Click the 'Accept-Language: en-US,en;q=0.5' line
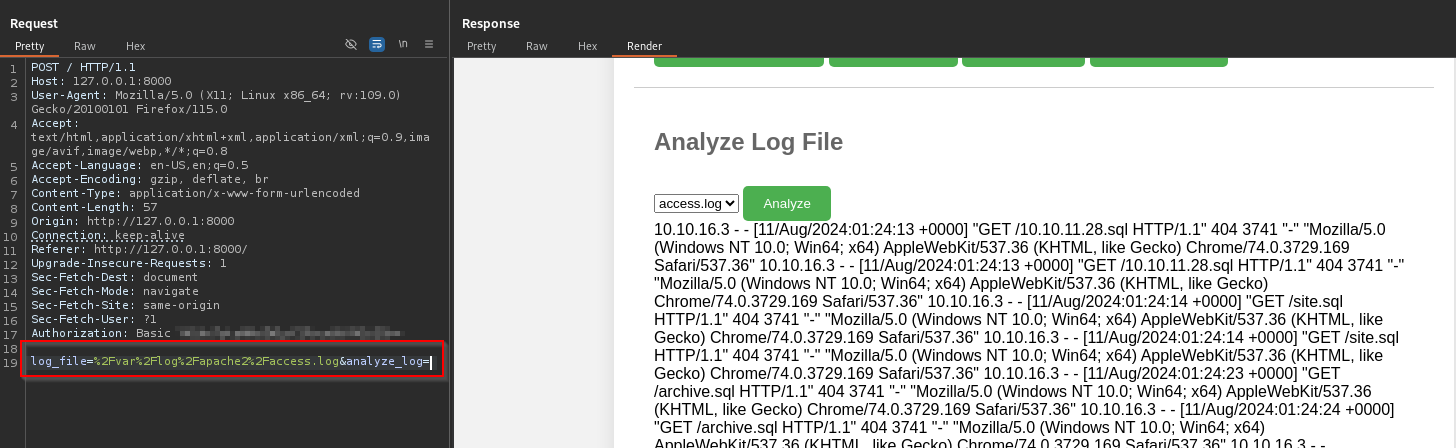The image size is (1456, 448). click(x=140, y=165)
